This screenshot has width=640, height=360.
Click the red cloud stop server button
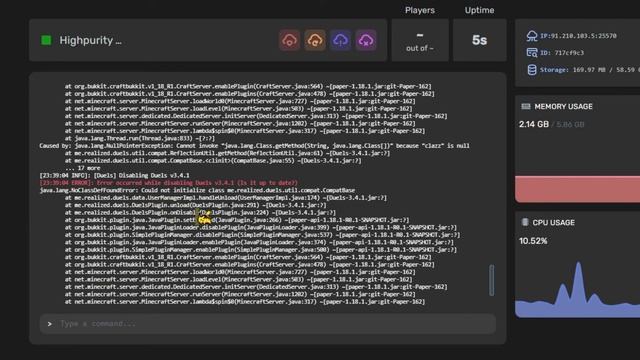[x=289, y=40]
